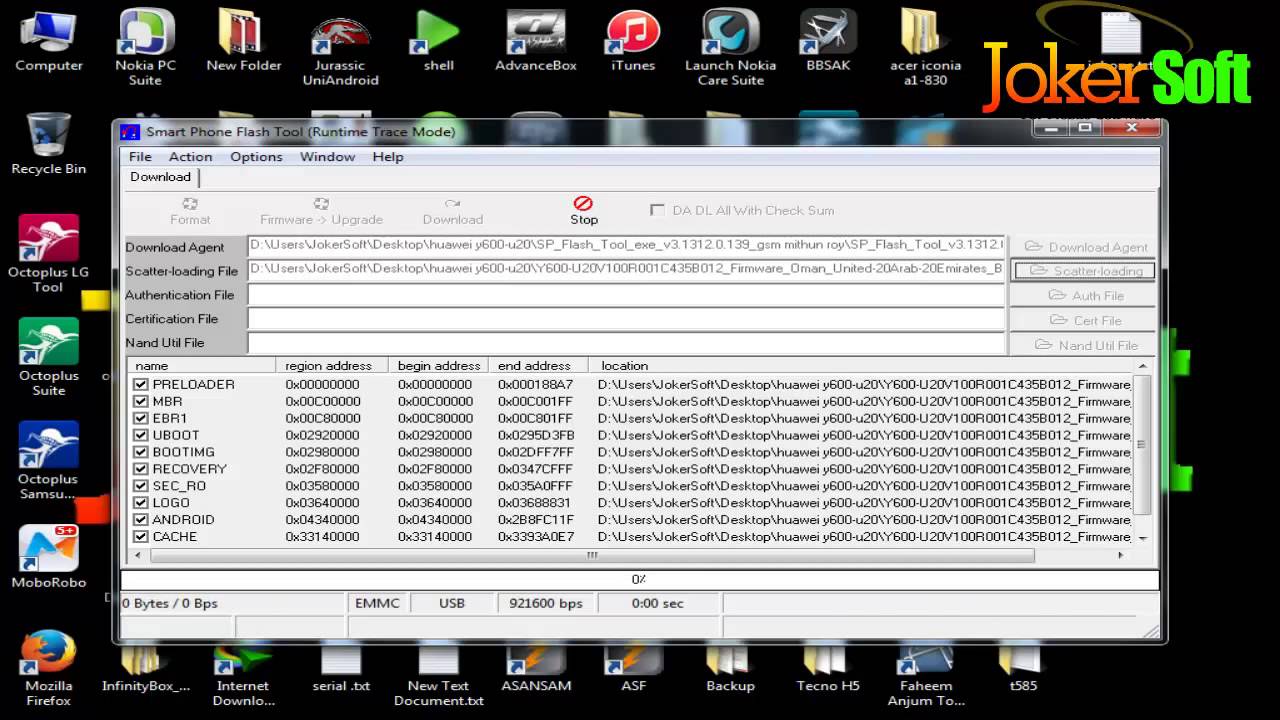Open the File menu

[140, 156]
